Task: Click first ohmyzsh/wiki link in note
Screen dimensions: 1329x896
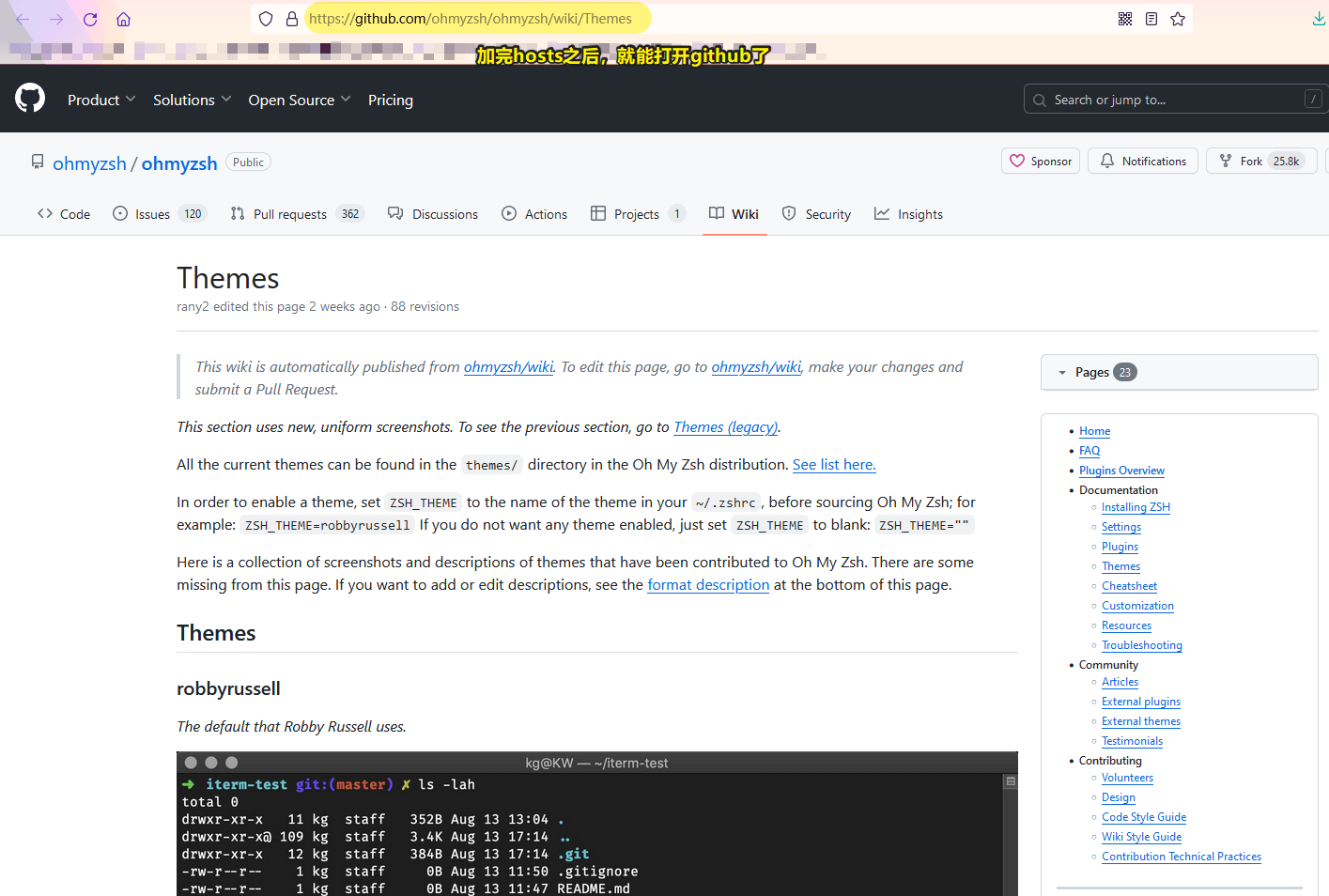Action: (x=508, y=367)
